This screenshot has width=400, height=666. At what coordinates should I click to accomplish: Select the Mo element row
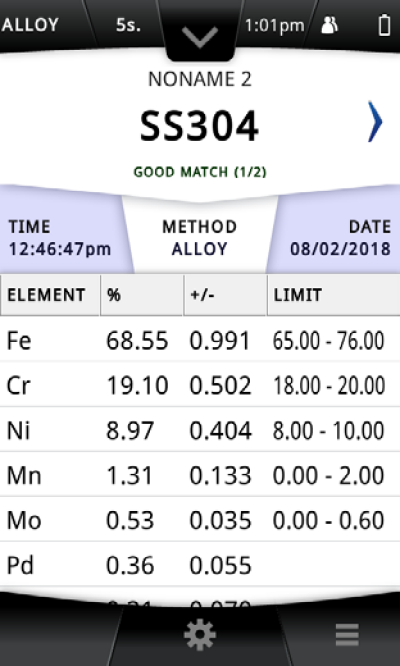(200, 520)
